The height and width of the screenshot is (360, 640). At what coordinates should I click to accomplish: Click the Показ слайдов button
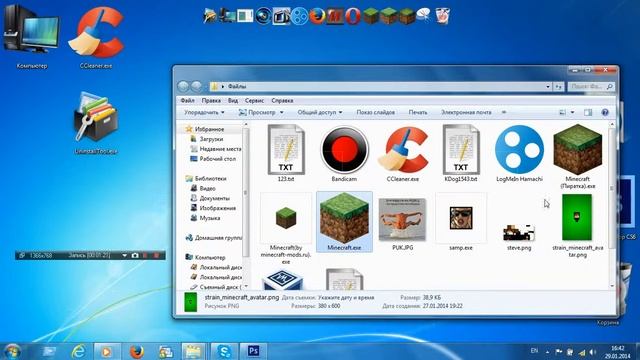376,112
